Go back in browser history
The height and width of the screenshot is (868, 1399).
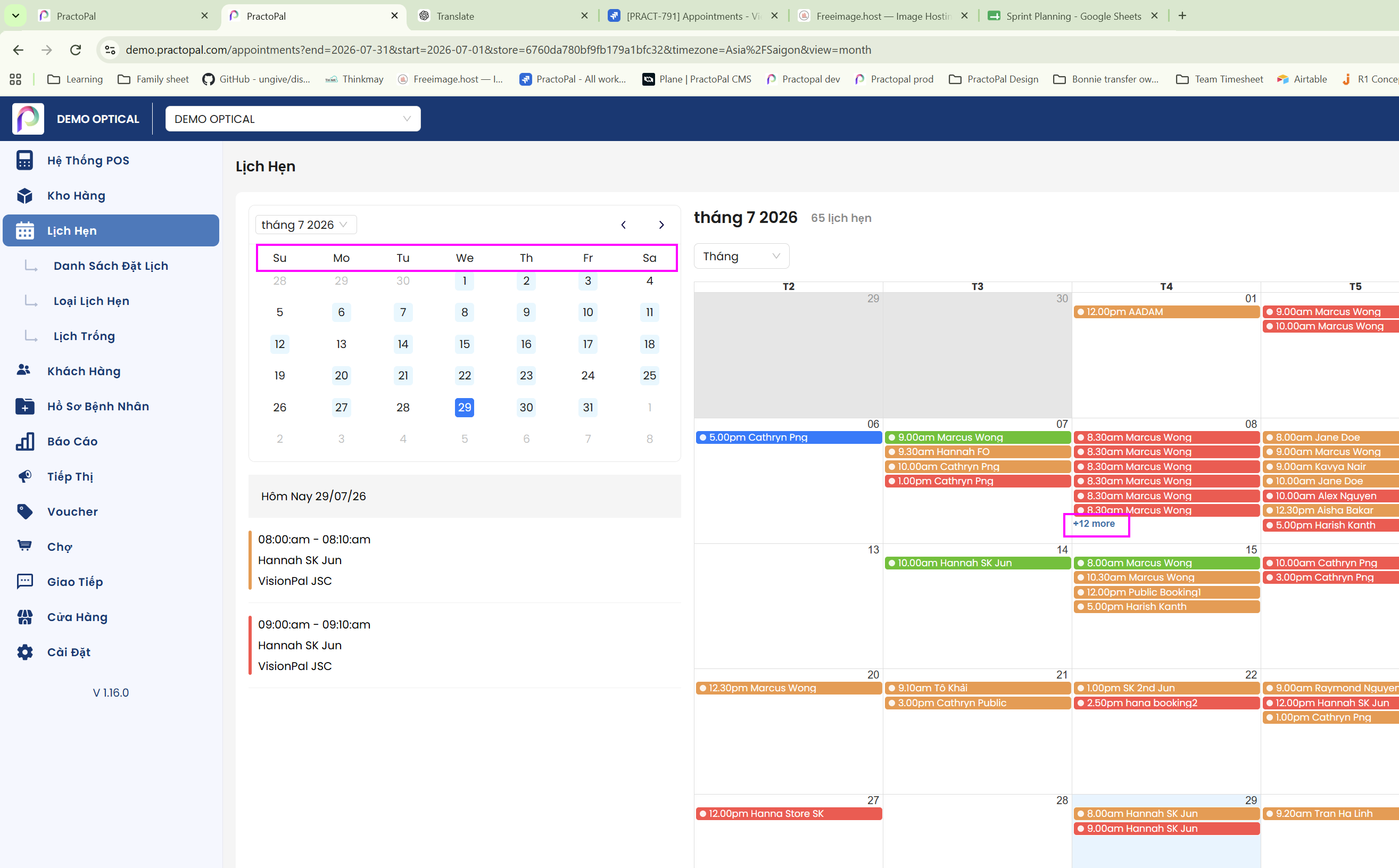[x=19, y=50]
